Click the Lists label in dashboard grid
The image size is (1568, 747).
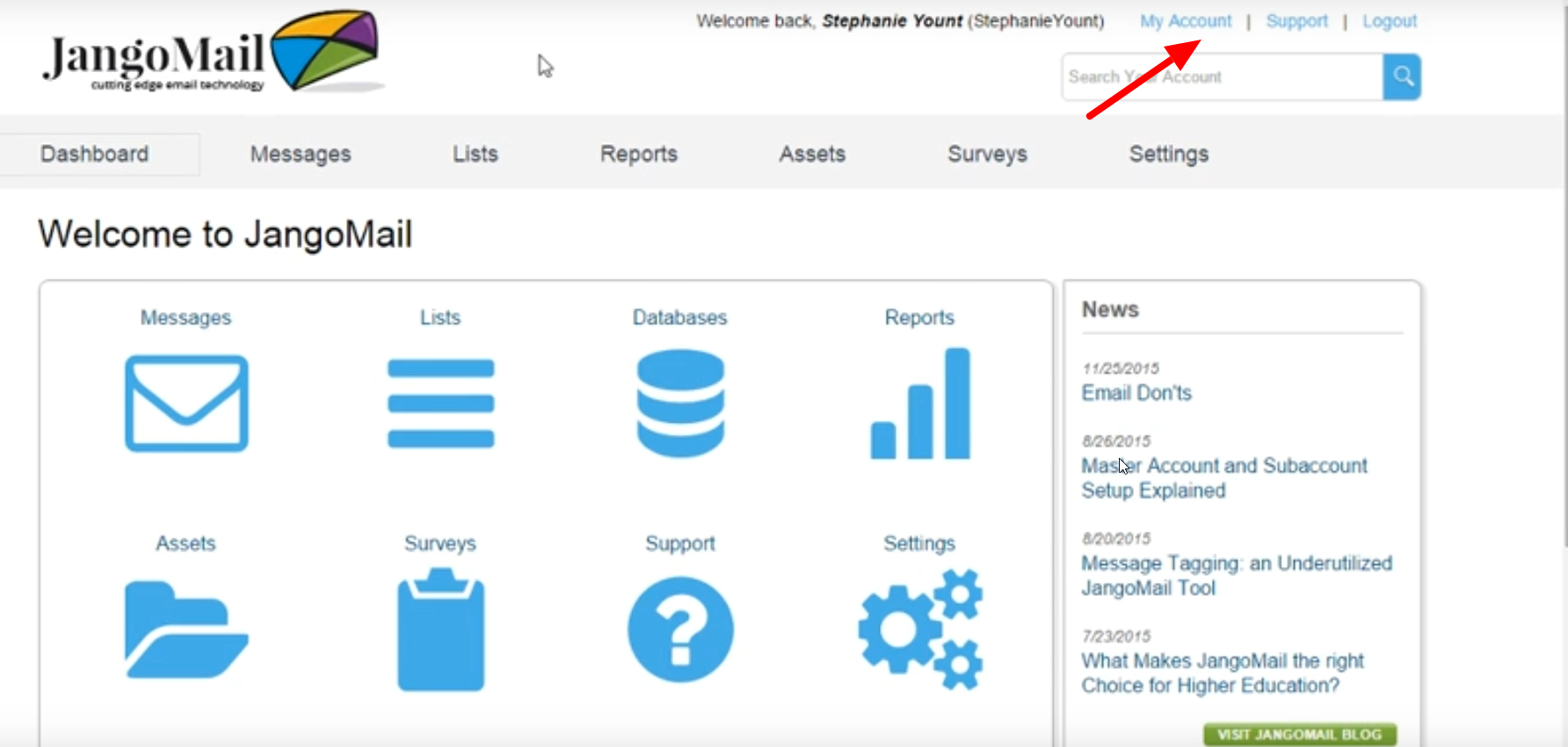(440, 317)
